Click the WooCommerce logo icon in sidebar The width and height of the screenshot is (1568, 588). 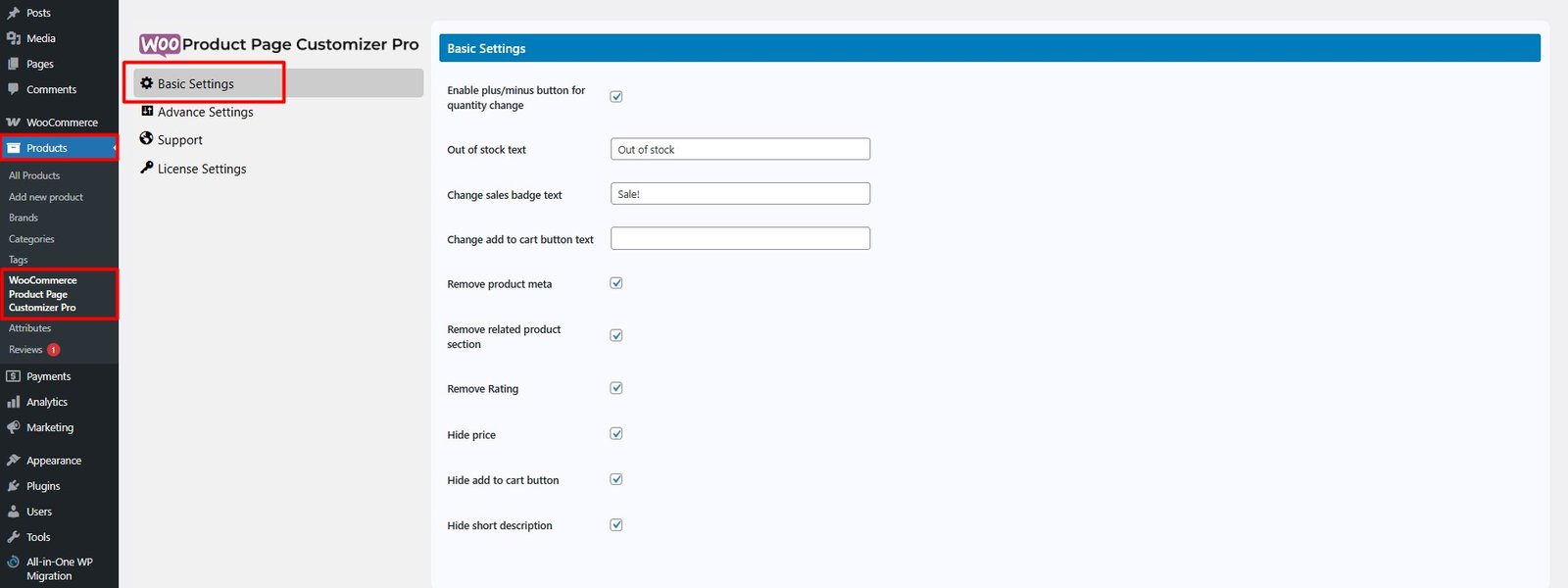click(13, 122)
